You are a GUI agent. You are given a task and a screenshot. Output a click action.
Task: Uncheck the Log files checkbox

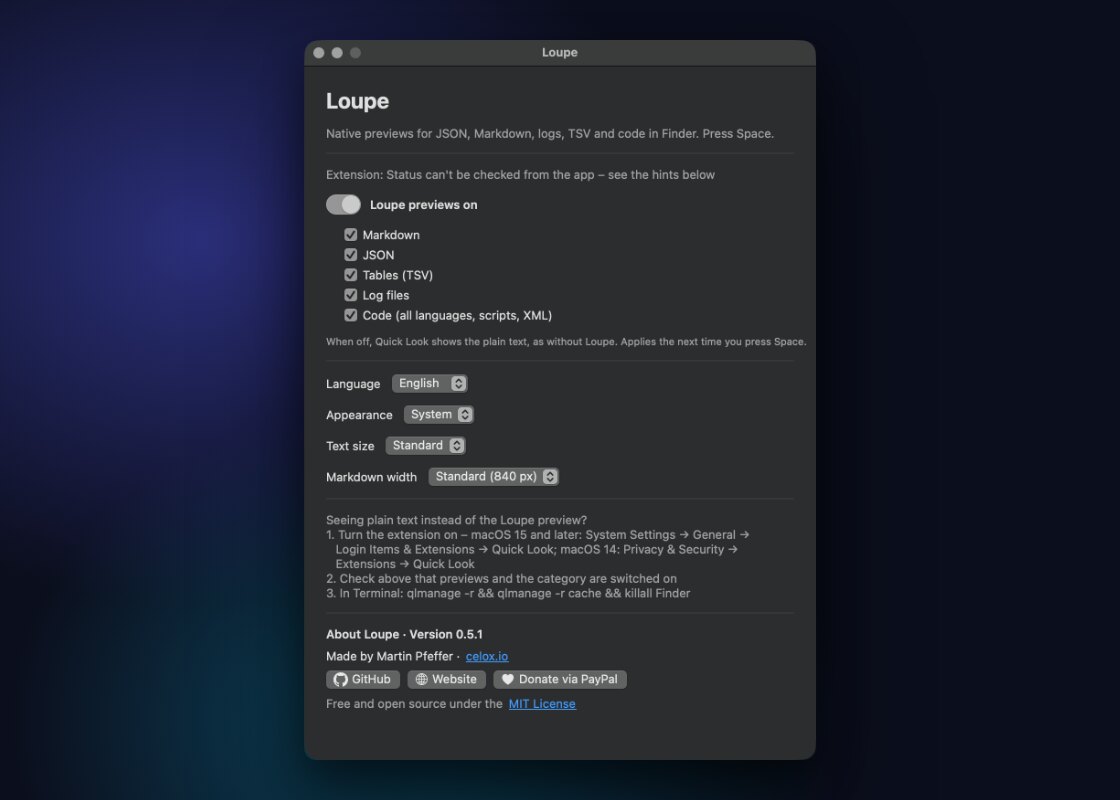(x=351, y=295)
